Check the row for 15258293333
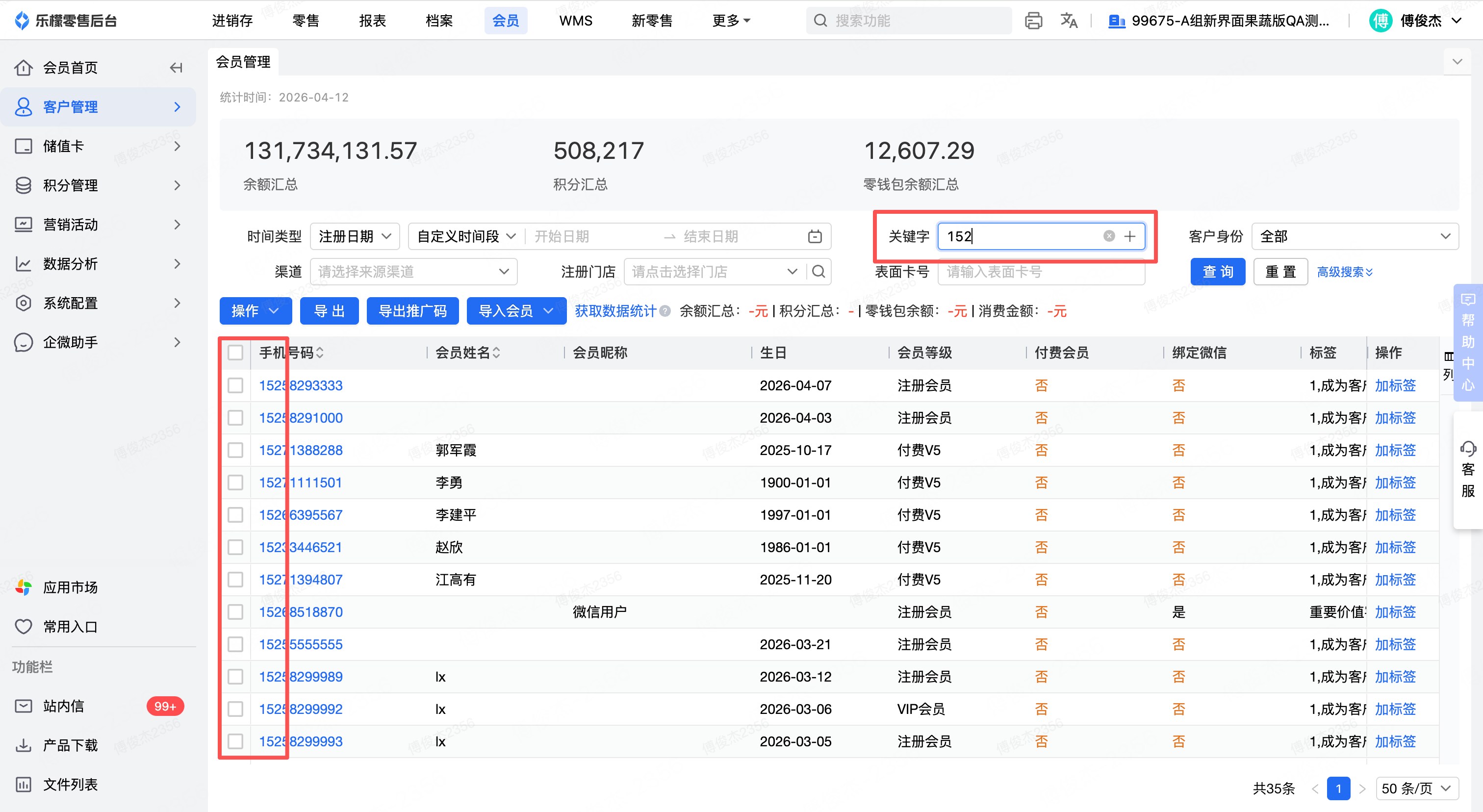 click(x=235, y=385)
